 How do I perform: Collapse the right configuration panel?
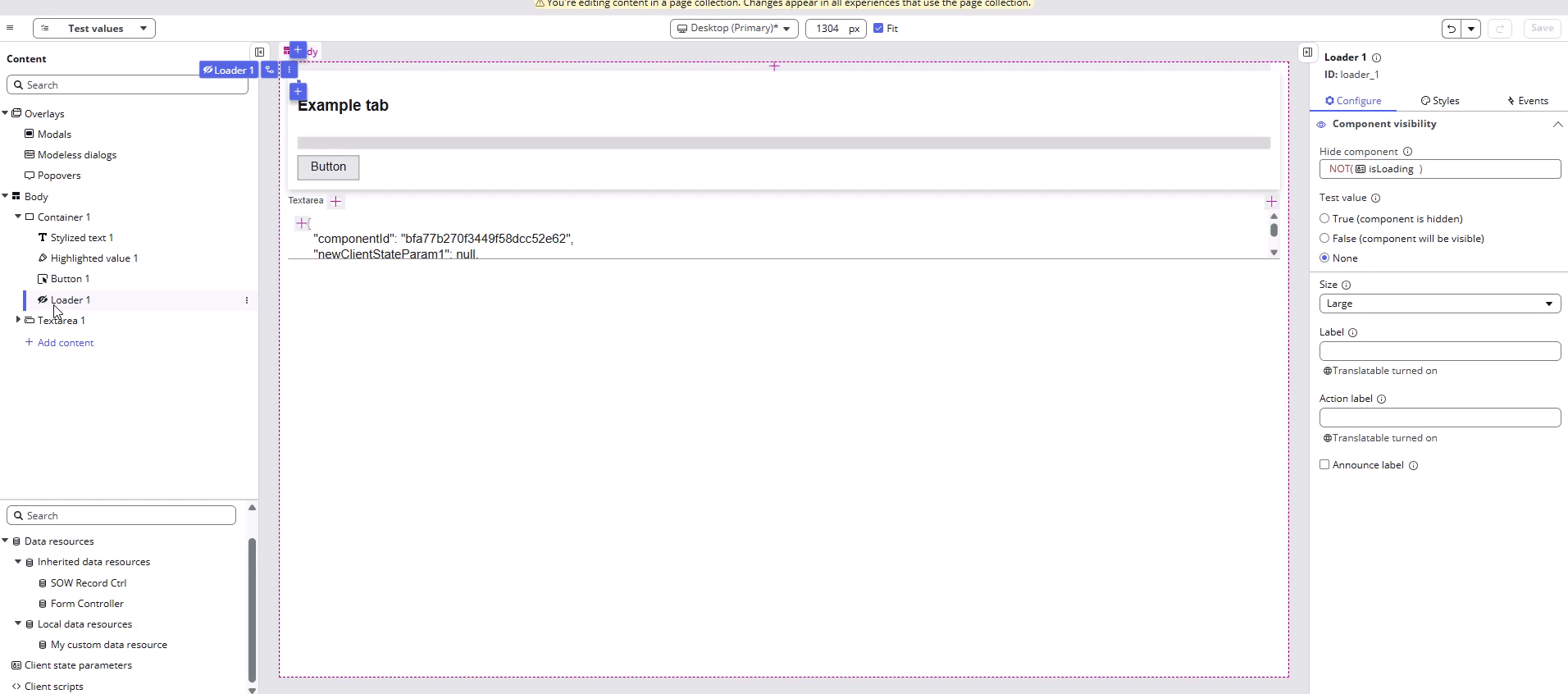(1307, 52)
